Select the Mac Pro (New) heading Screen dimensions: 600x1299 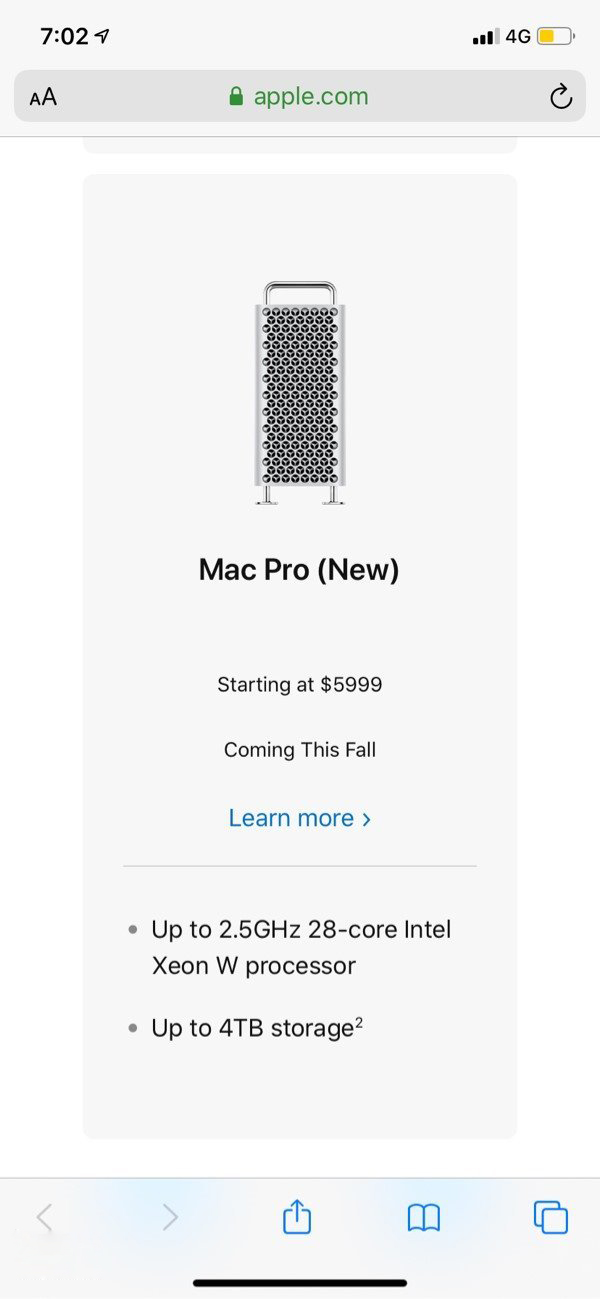(299, 570)
